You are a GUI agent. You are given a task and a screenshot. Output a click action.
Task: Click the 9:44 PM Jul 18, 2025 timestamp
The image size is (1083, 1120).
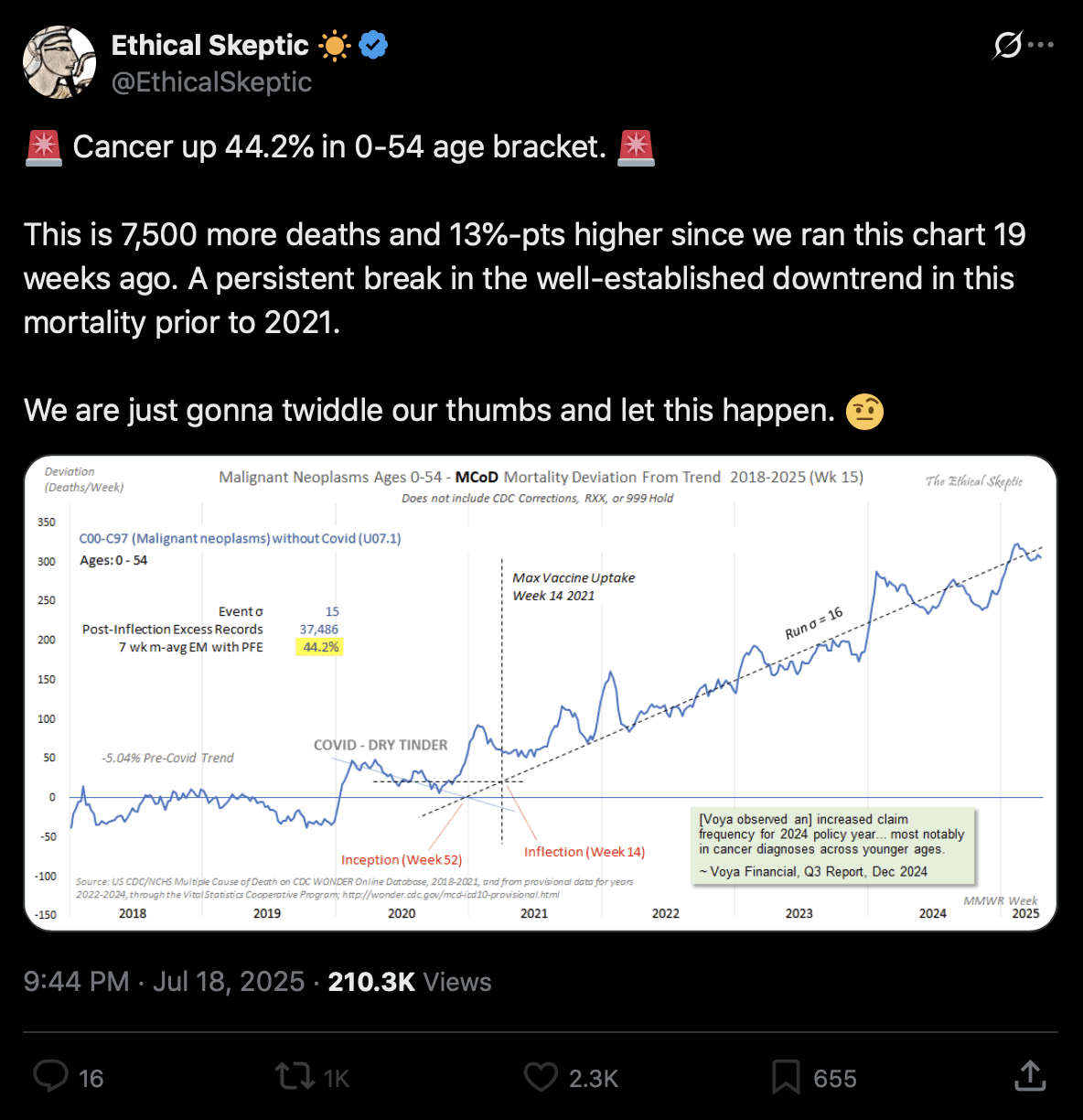point(164,982)
